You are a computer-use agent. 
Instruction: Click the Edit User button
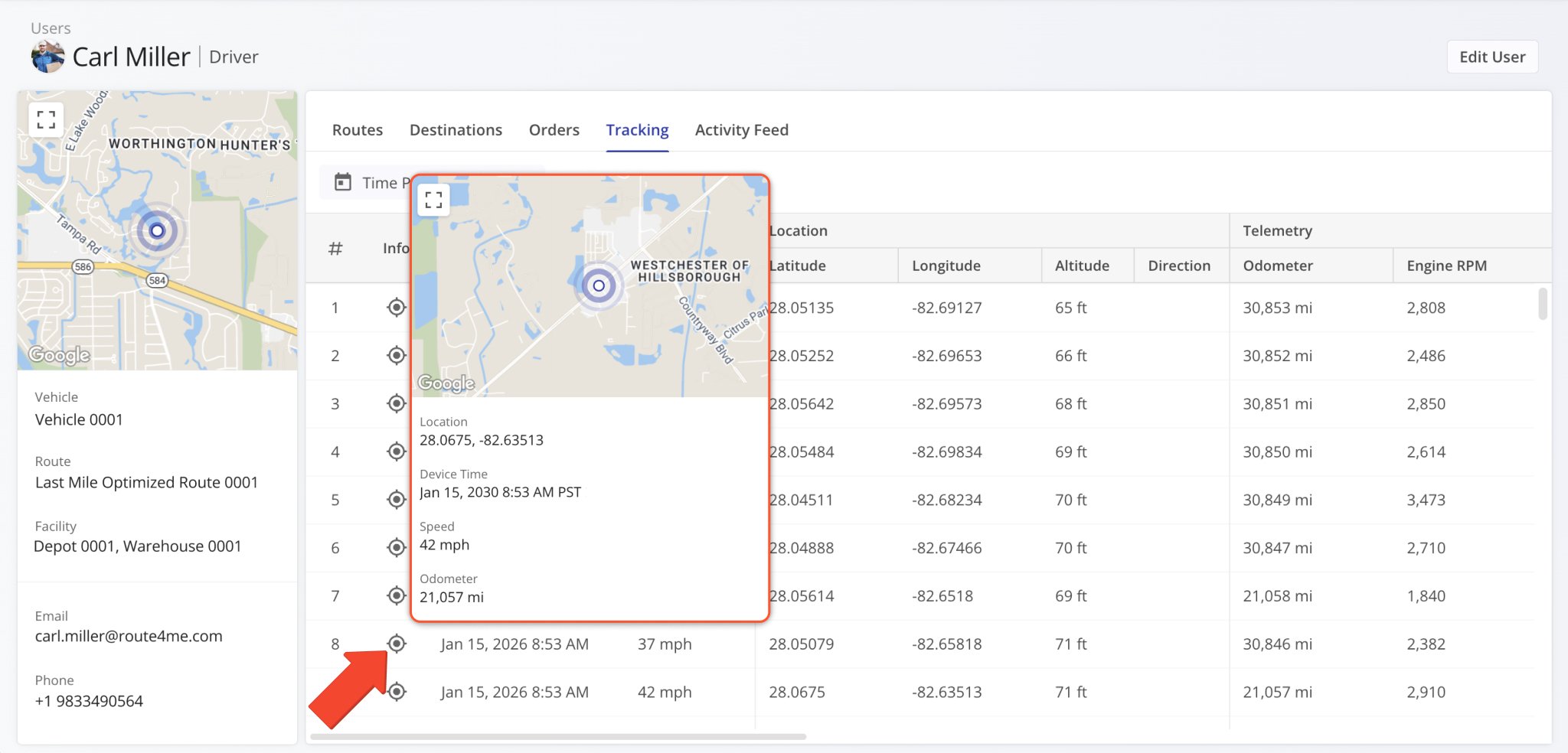click(1491, 57)
